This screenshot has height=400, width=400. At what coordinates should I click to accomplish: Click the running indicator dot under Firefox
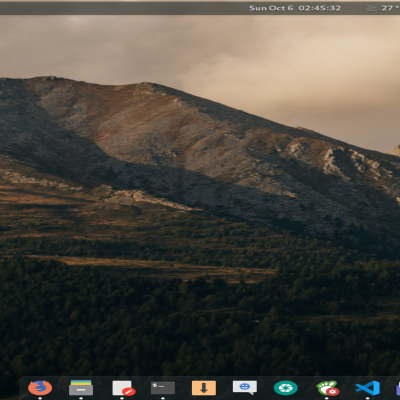tap(40, 398)
